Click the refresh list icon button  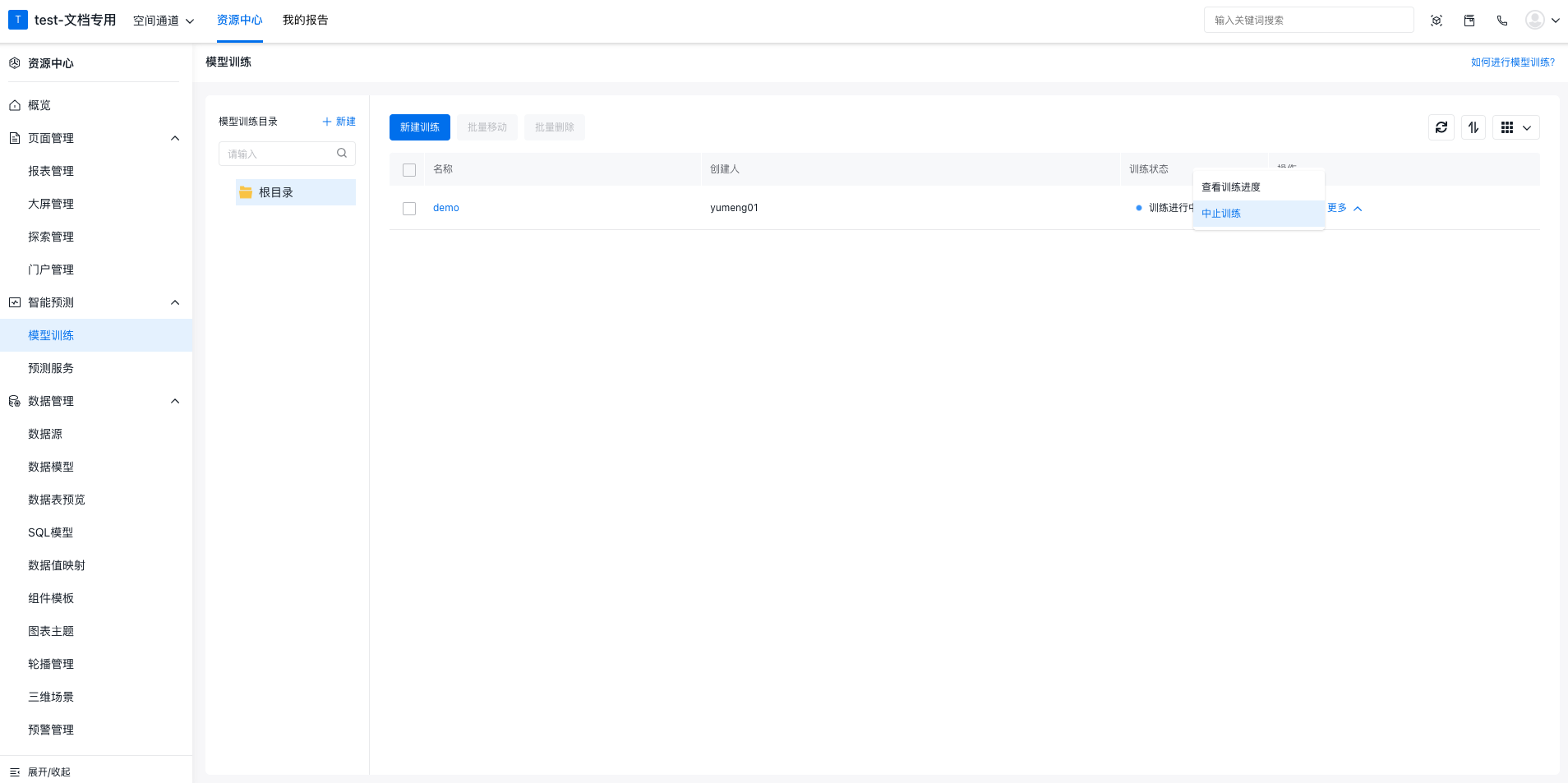[1441, 127]
